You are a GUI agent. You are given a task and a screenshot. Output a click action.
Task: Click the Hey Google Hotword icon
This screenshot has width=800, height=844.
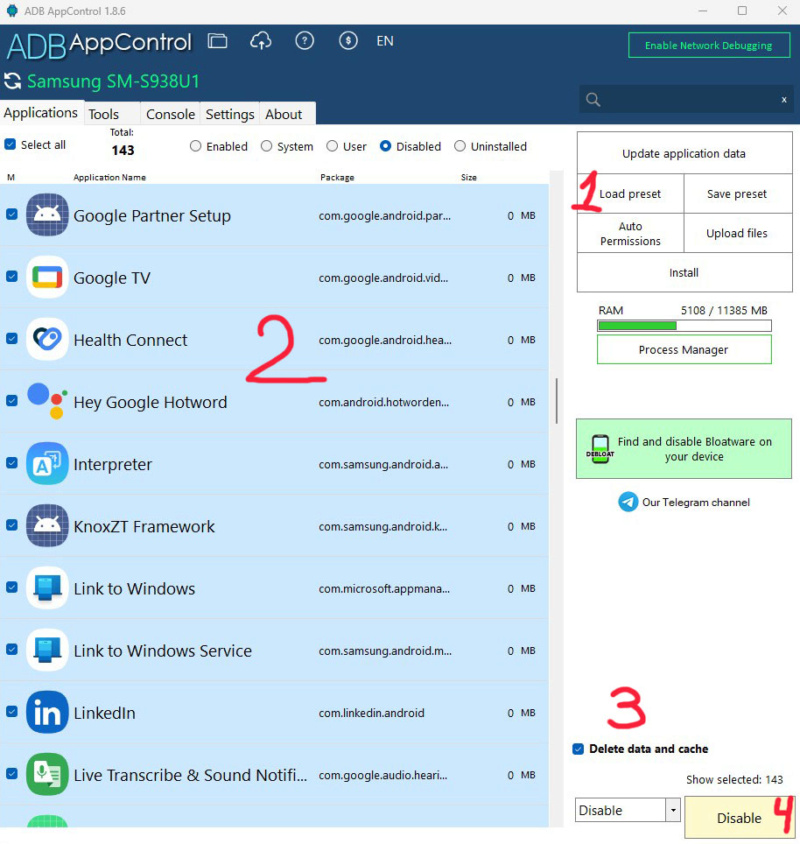tap(47, 402)
